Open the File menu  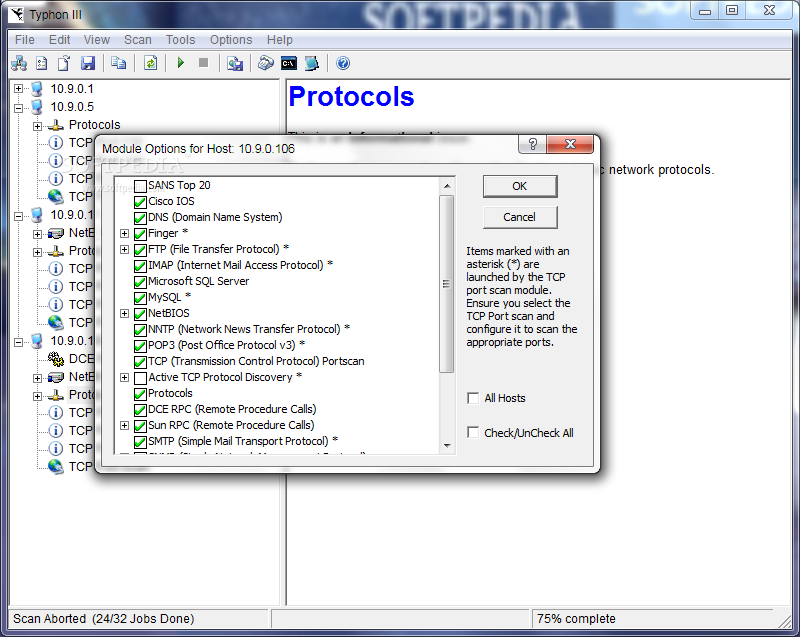coord(24,40)
